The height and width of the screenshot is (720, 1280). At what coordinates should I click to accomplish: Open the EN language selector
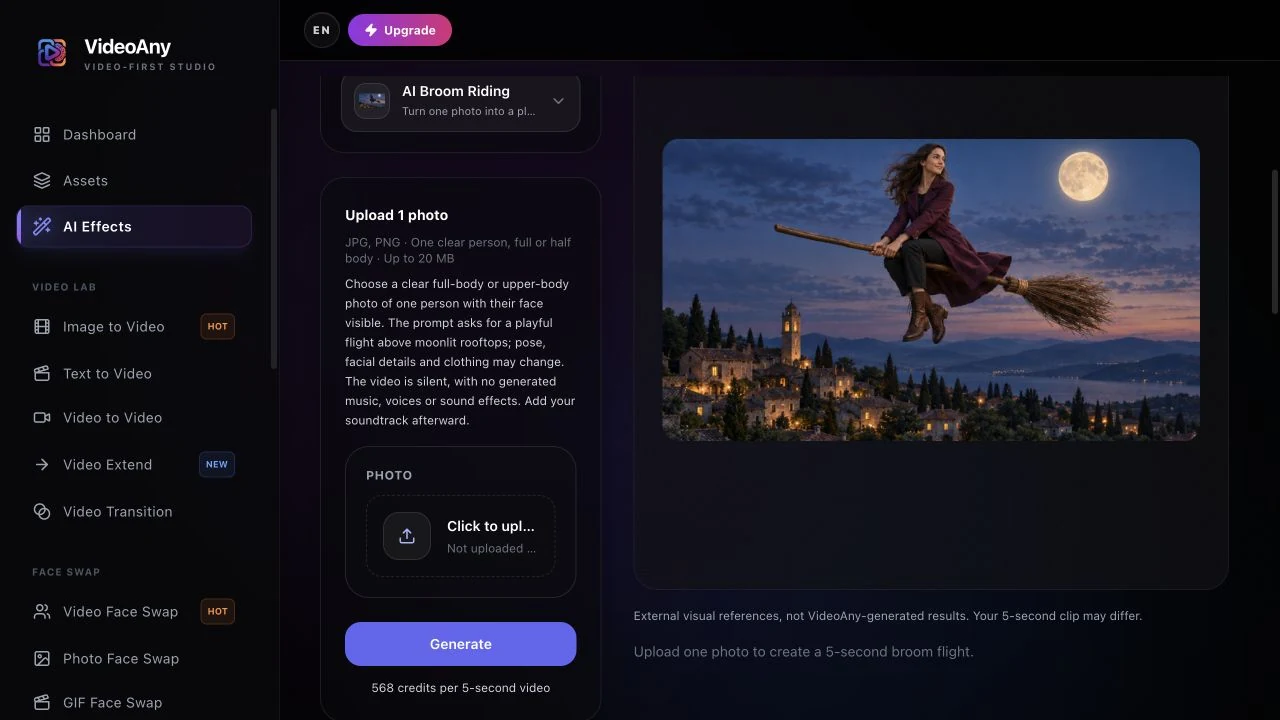[322, 30]
